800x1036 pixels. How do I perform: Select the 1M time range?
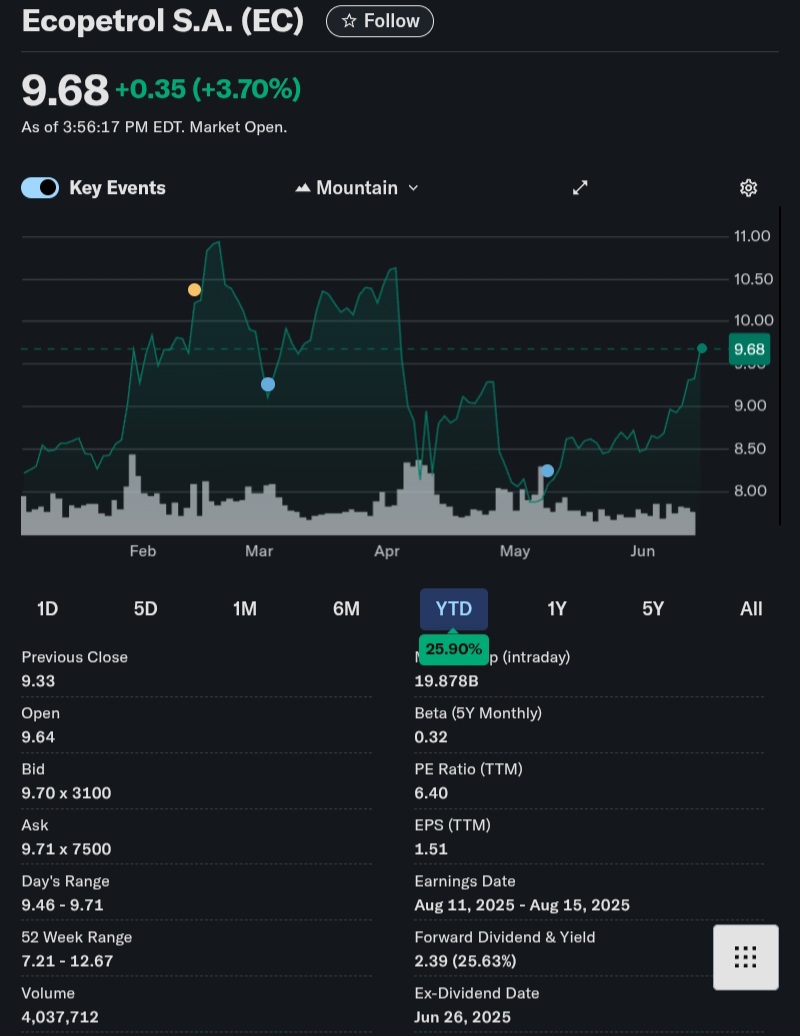click(244, 609)
